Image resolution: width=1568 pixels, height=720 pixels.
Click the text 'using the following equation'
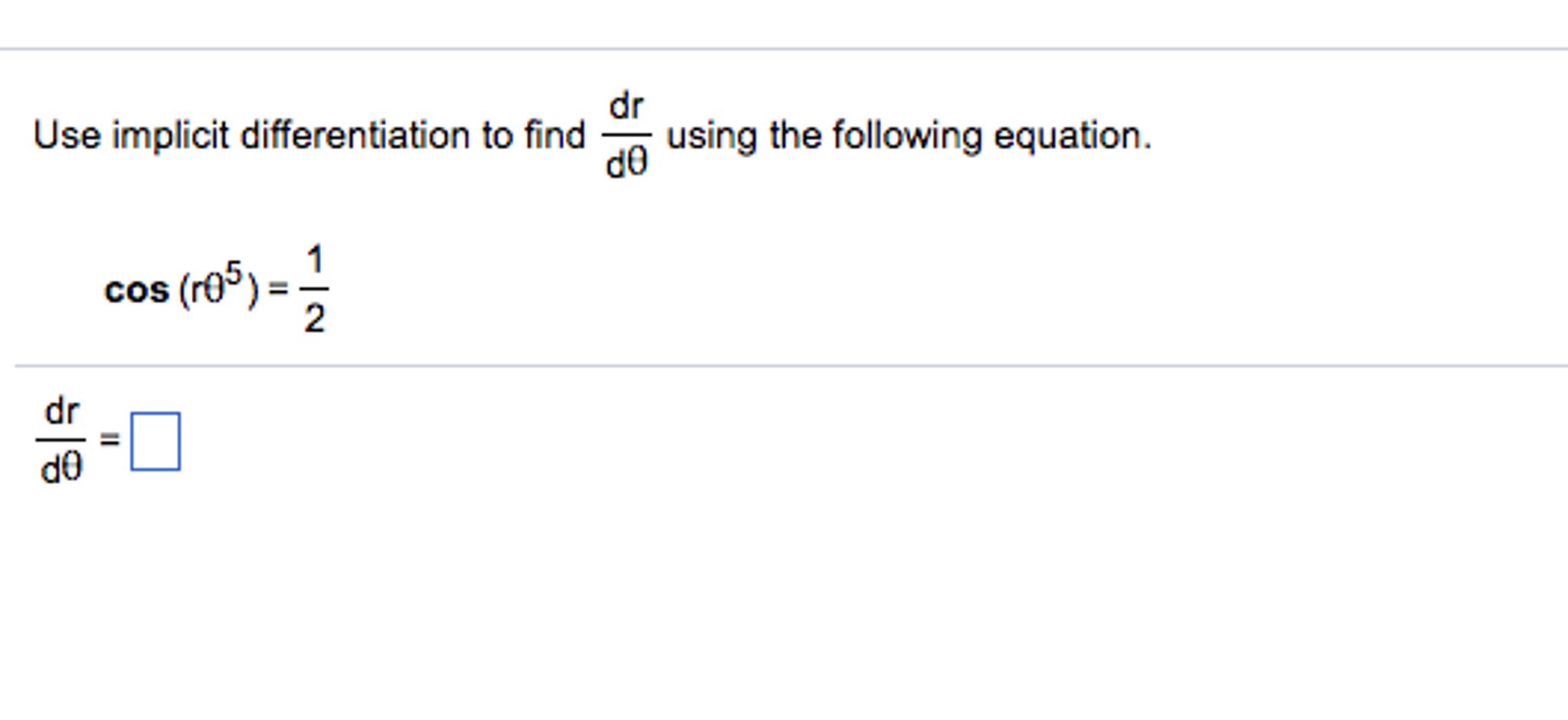[904, 136]
